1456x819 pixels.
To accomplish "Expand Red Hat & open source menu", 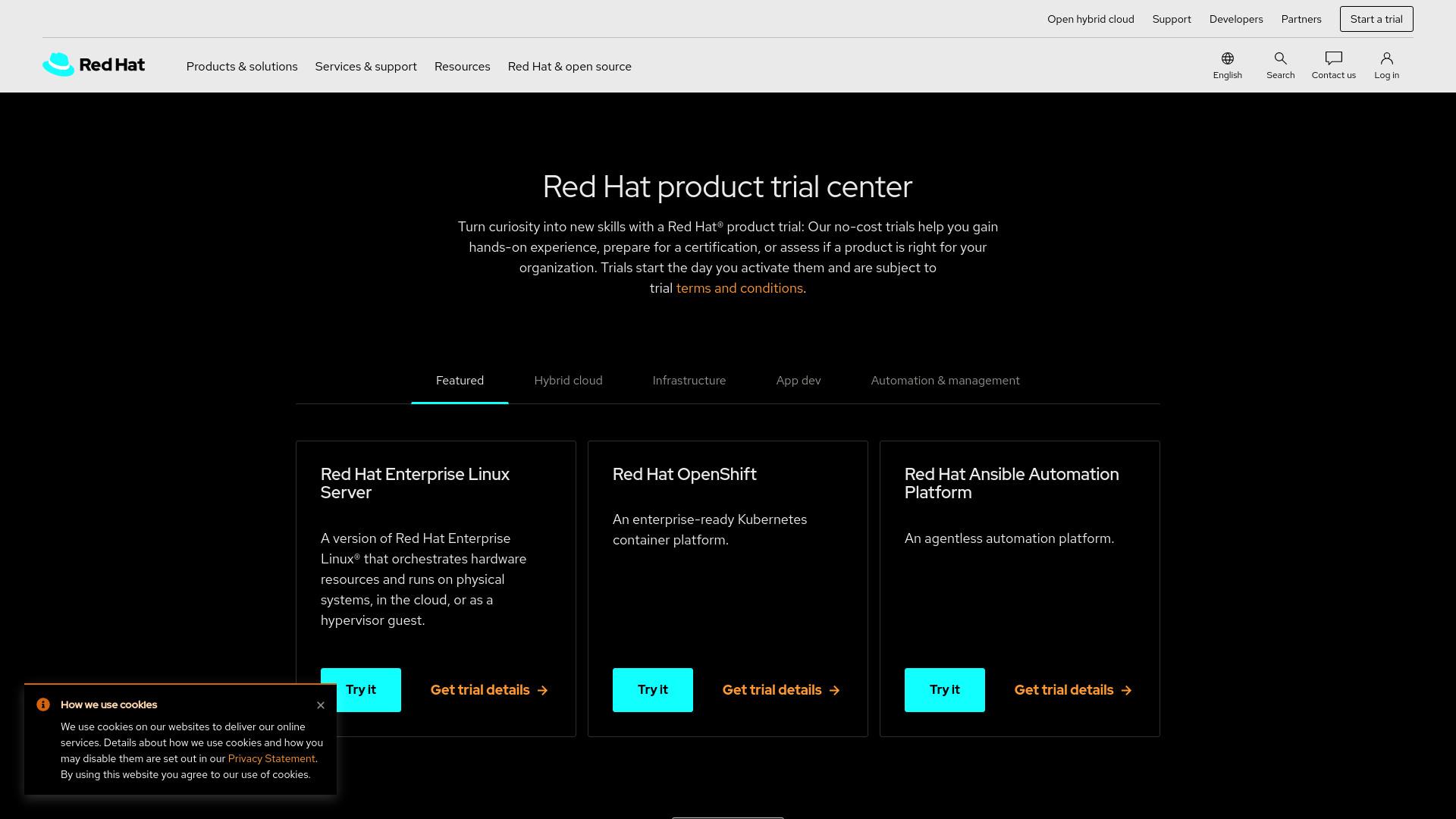I will (x=570, y=67).
